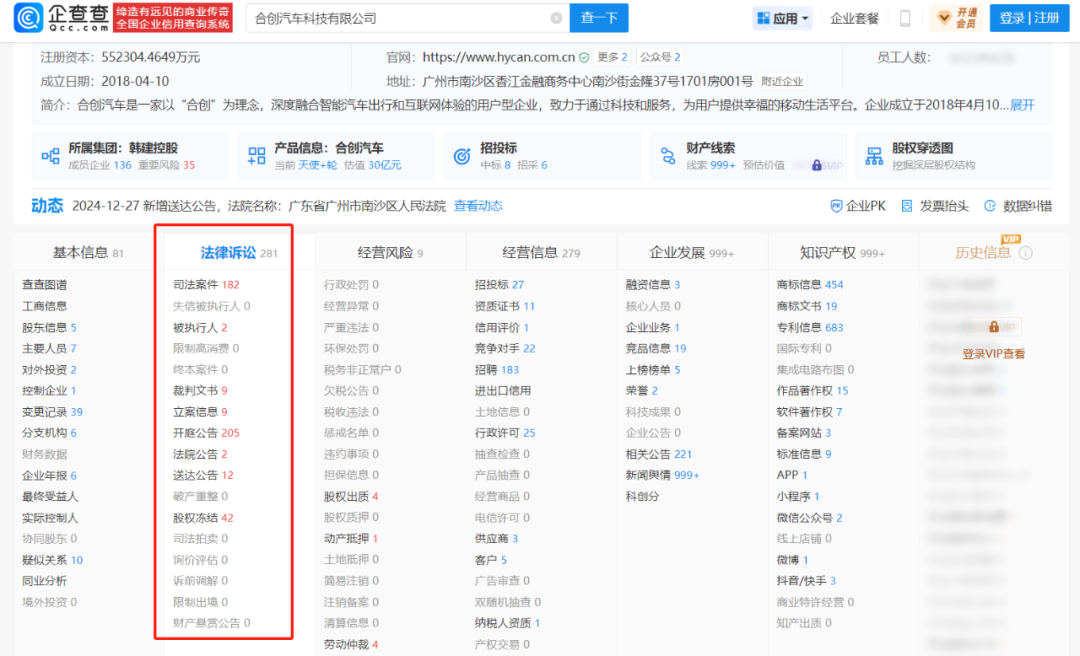The width and height of the screenshot is (1080, 656).
Task: Expand the 更多 2 website list
Action: point(611,57)
